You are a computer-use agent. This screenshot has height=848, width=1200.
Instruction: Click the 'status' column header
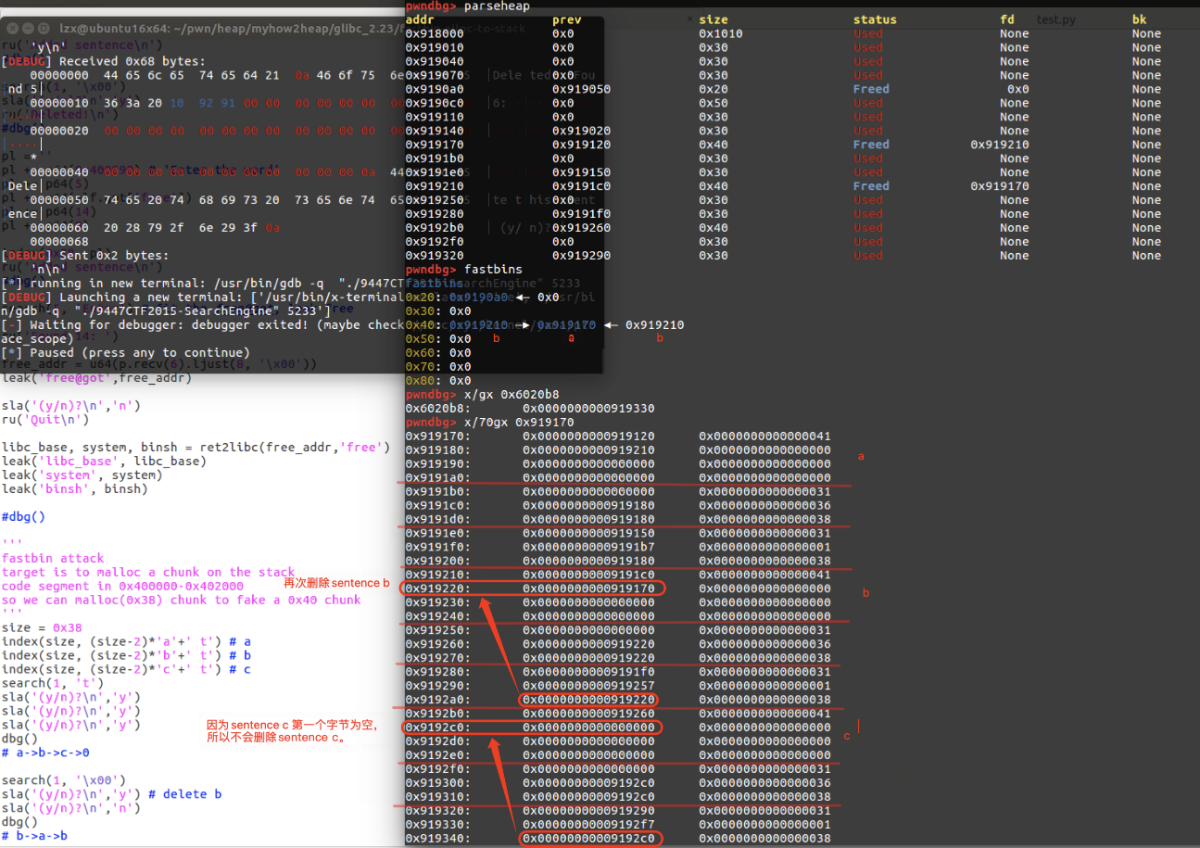tap(874, 20)
